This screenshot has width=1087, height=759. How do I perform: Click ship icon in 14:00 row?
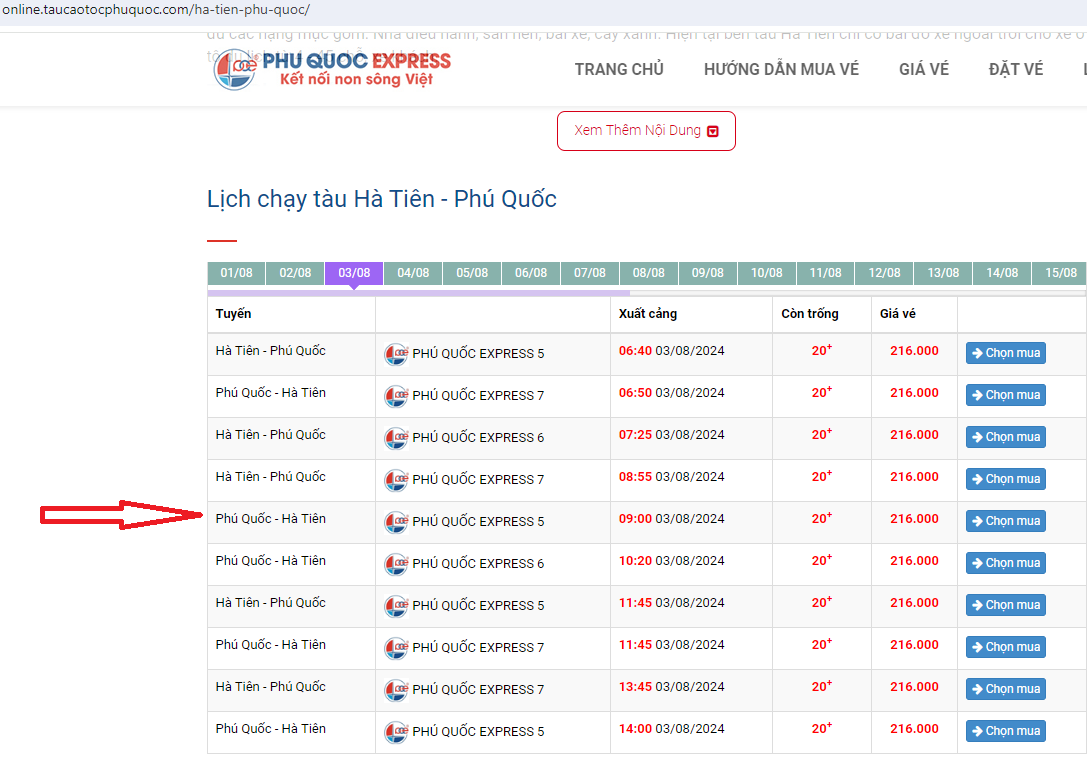point(397,732)
